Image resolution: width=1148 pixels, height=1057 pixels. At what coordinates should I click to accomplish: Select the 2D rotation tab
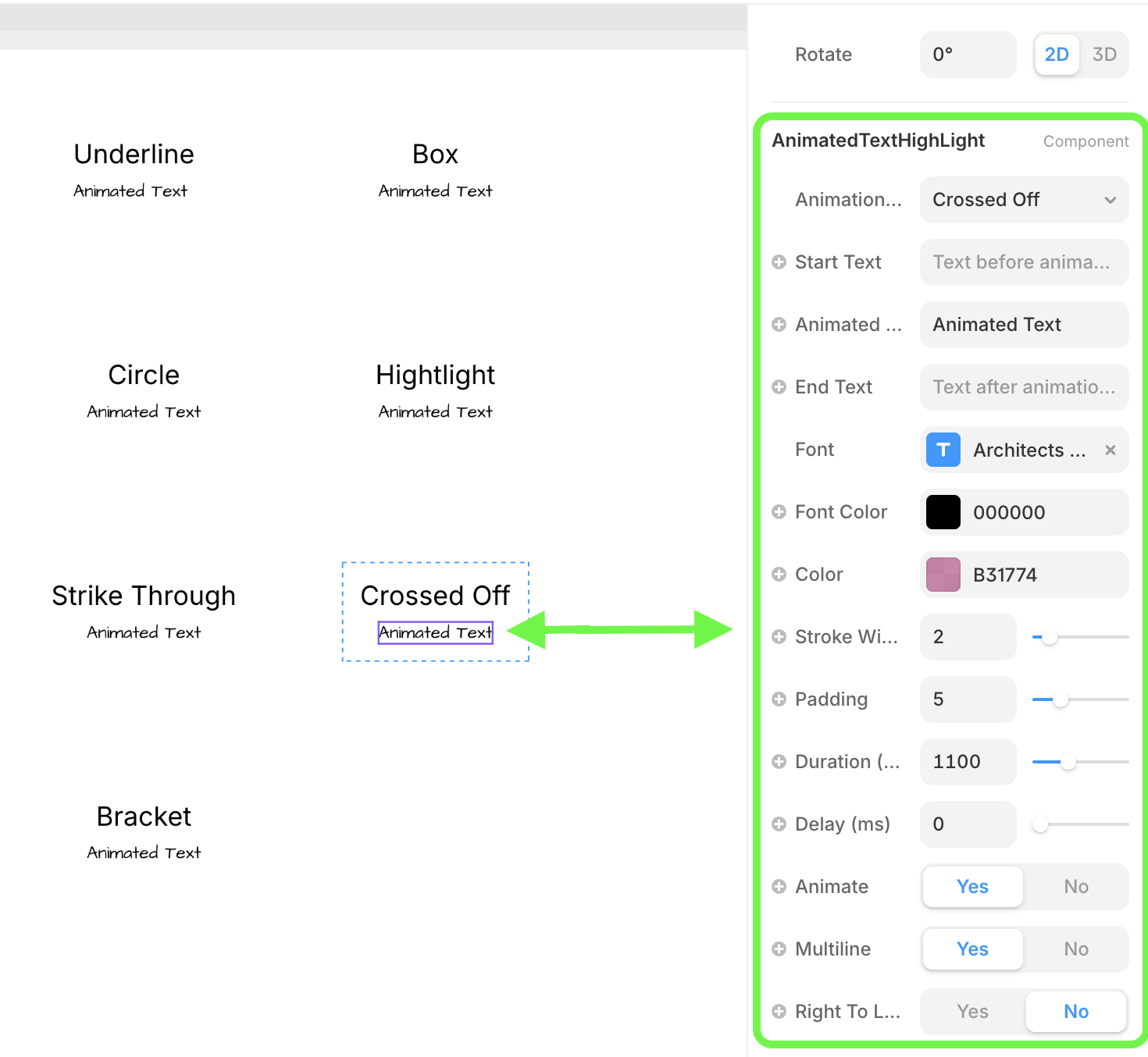coord(1056,55)
